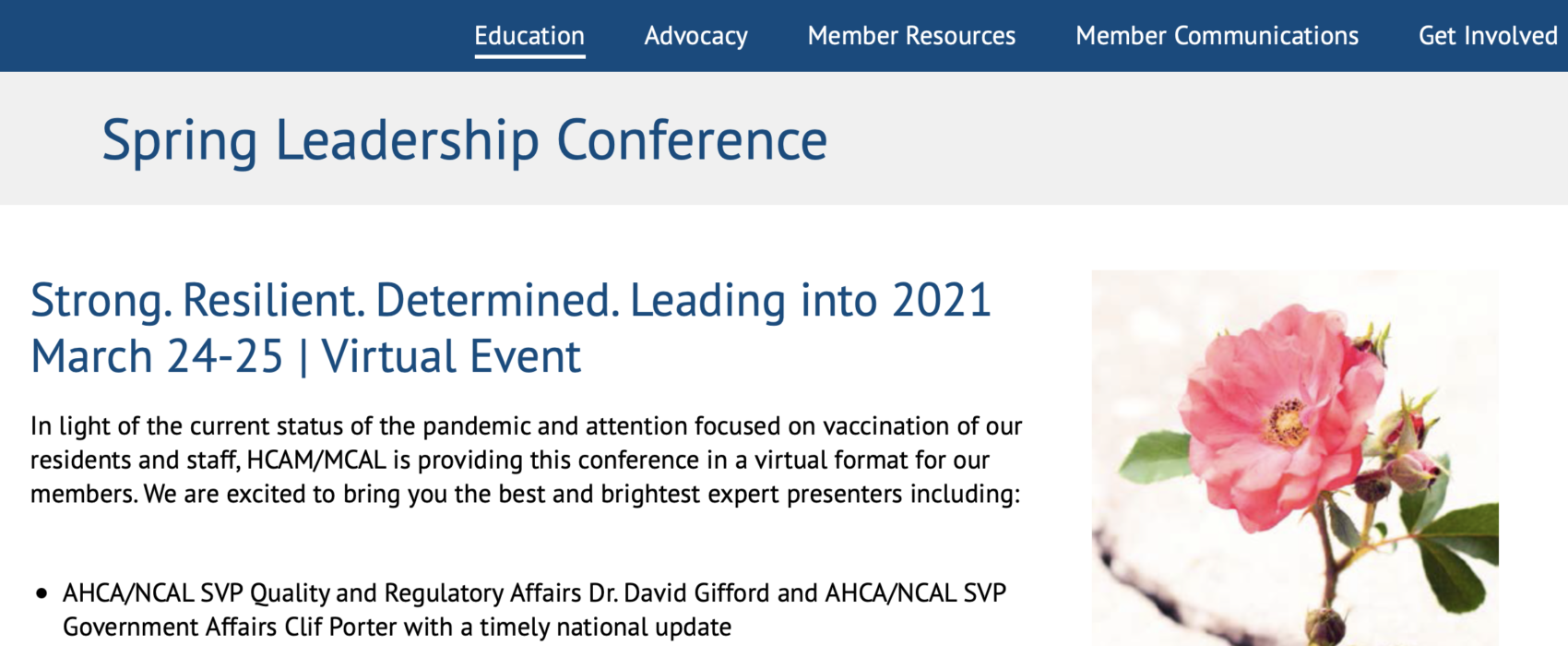Image resolution: width=1568 pixels, height=646 pixels.
Task: Open the Get Involved menu
Action: (1488, 36)
